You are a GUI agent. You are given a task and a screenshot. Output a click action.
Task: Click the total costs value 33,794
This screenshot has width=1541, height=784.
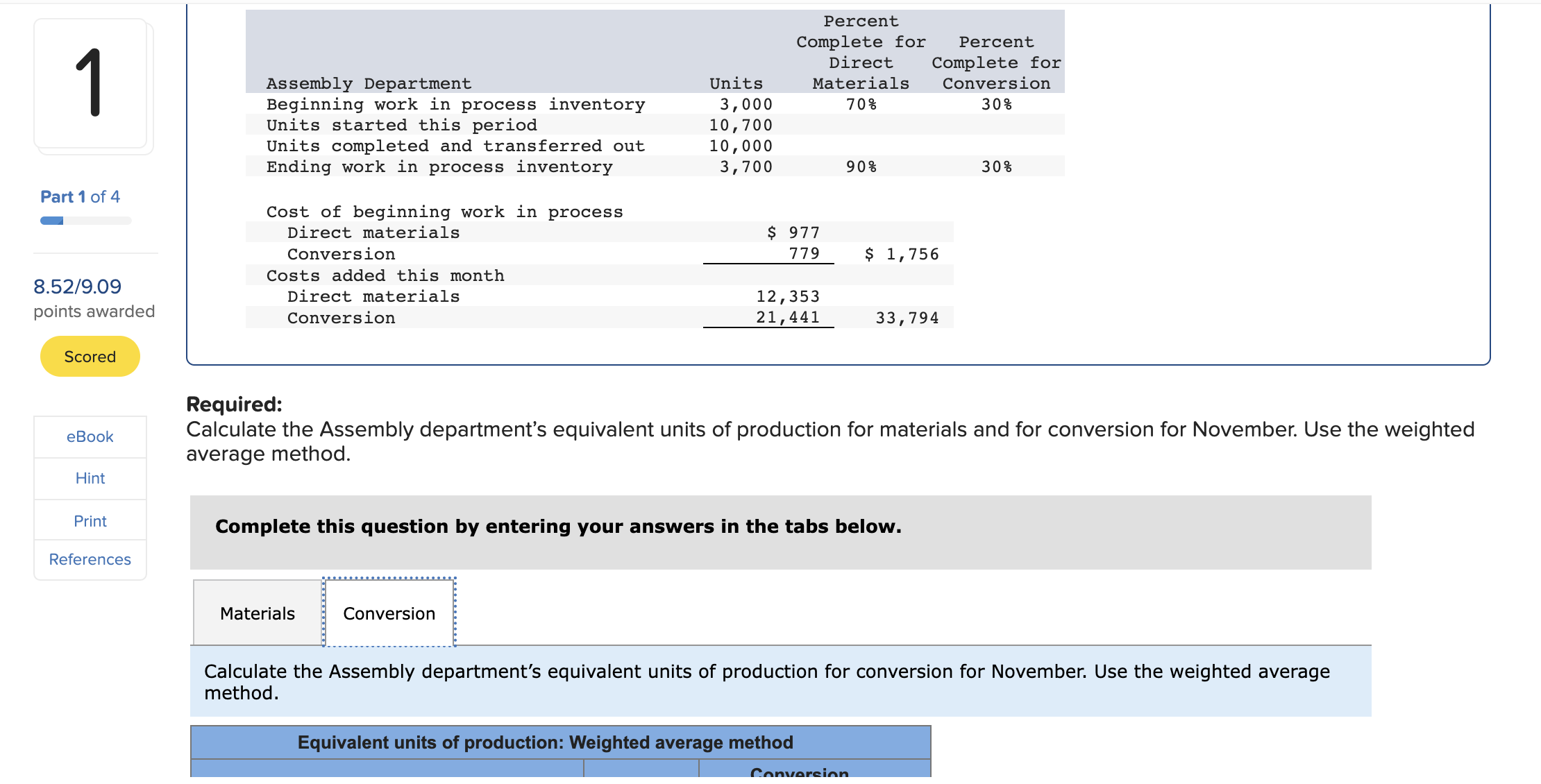[907, 317]
